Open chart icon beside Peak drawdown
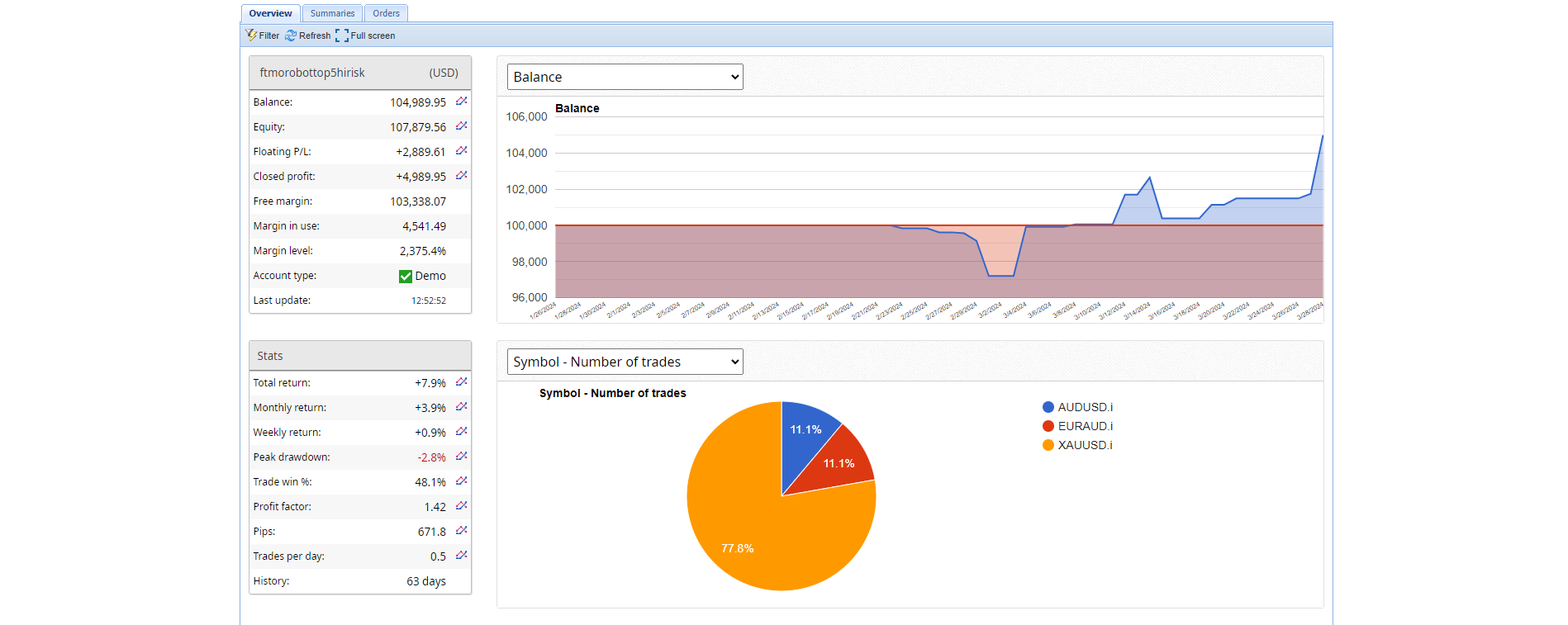This screenshot has width=1568, height=625. point(461,457)
